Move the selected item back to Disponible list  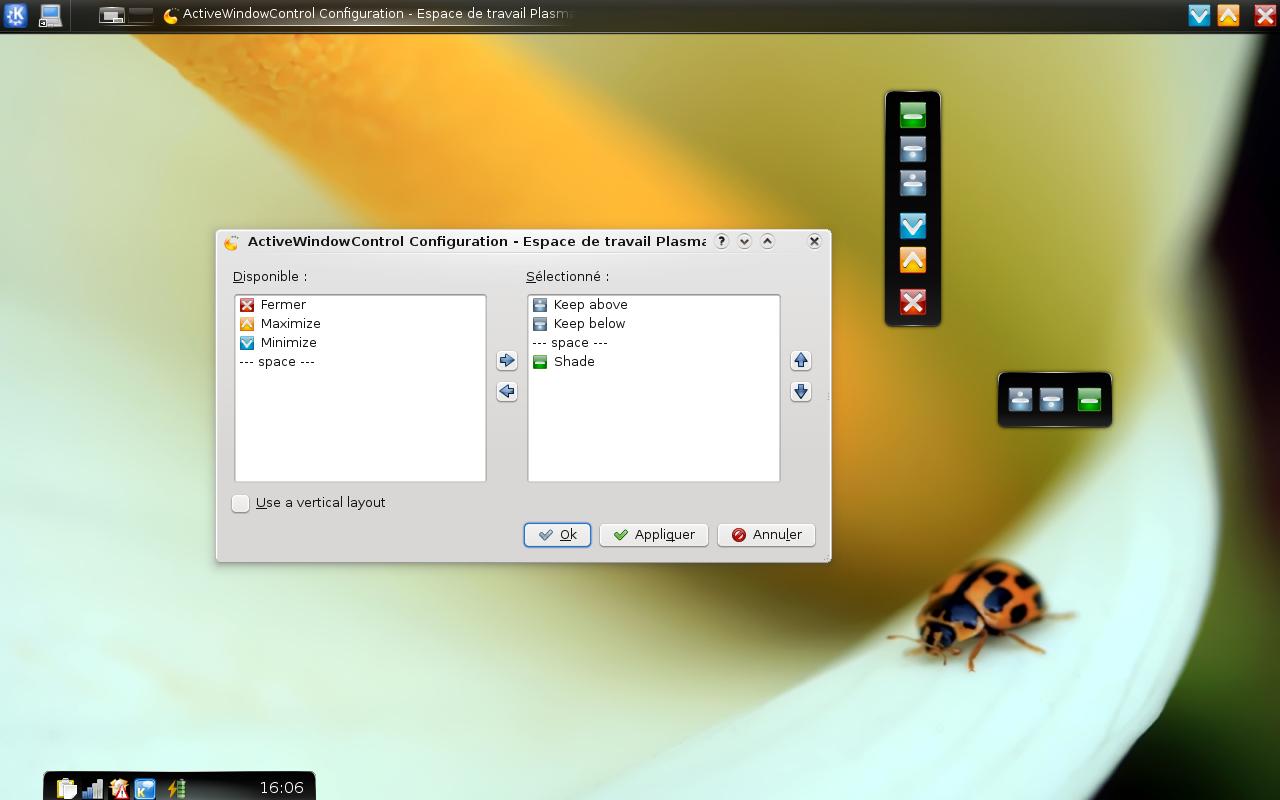507,391
